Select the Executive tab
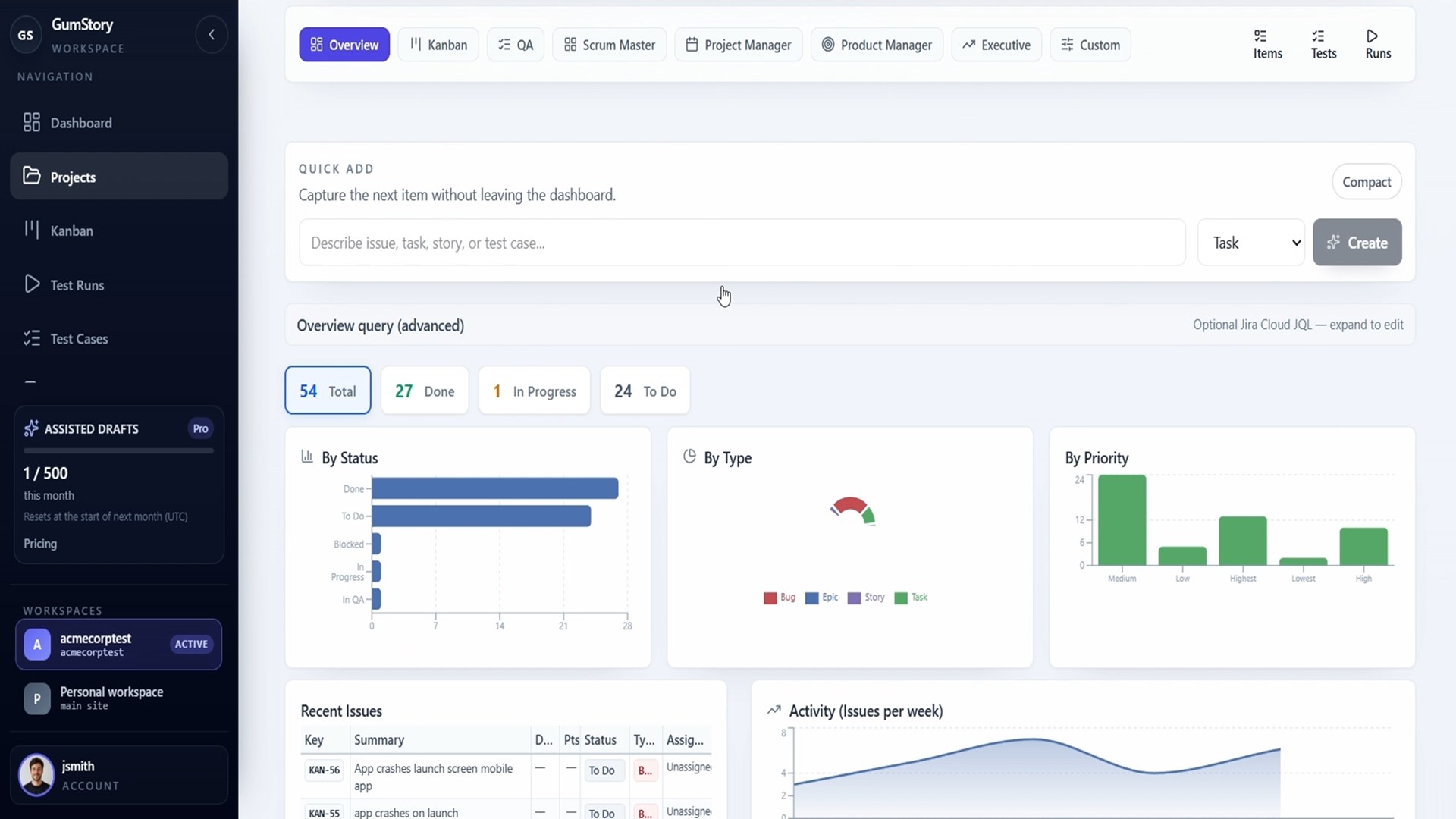Screen dimensions: 1456x819 pyautogui.click(x=996, y=45)
